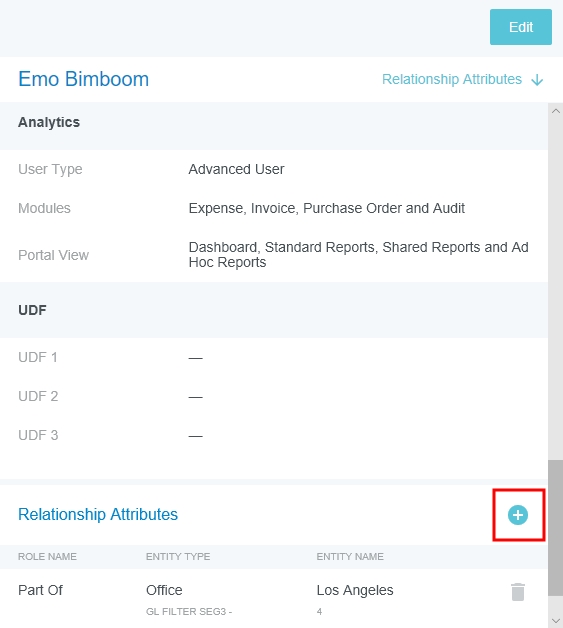This screenshot has width=563, height=628.
Task: Delete the Los Angeles relationship via trash icon
Action: 518,592
